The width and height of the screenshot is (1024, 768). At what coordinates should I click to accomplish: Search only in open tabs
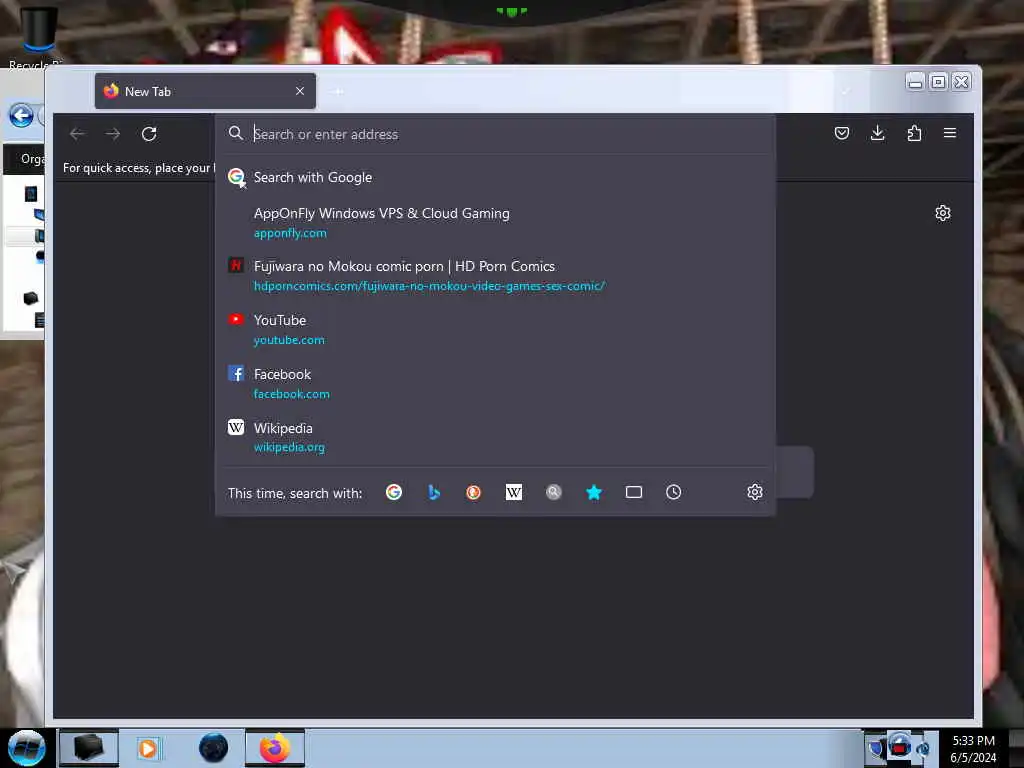(633, 492)
